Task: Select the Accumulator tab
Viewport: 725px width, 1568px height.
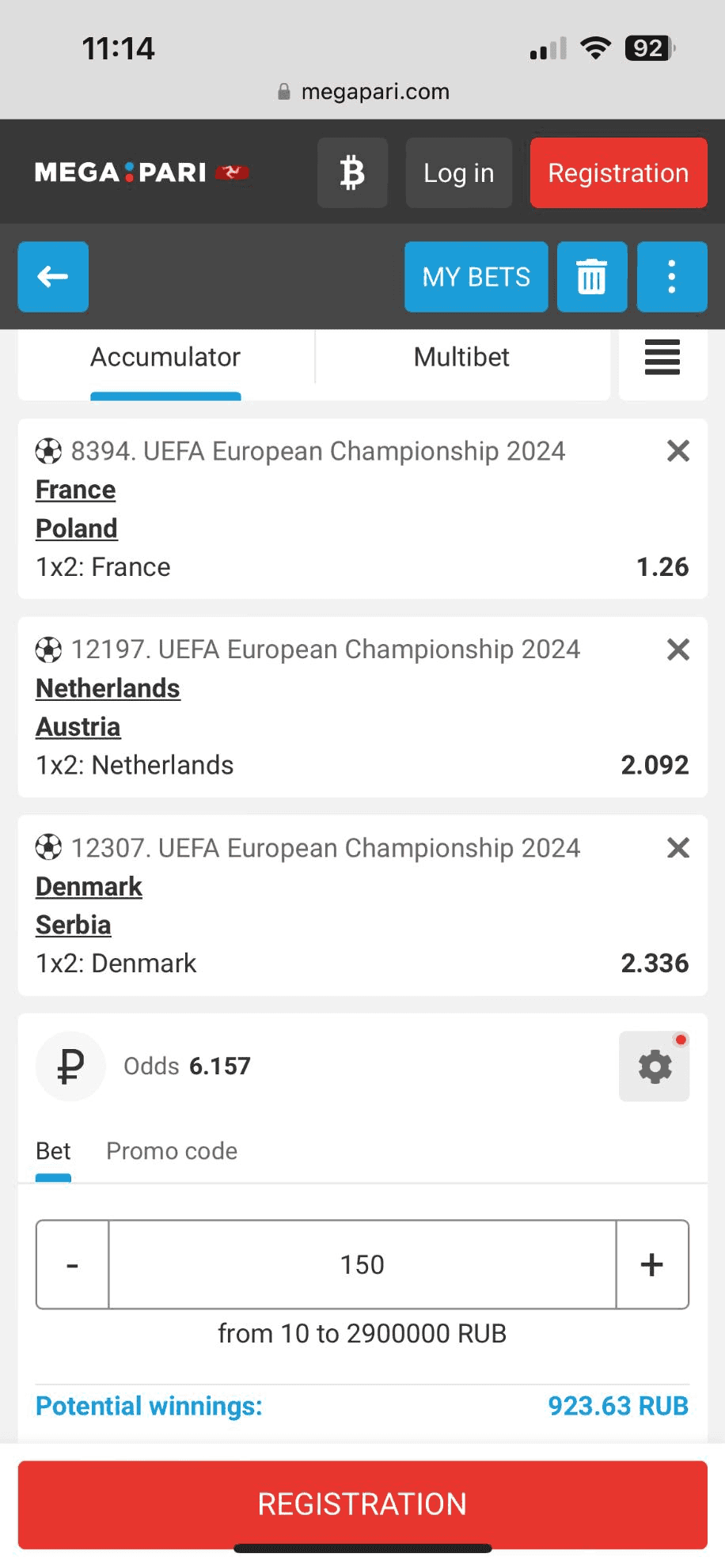Action: 165,358
